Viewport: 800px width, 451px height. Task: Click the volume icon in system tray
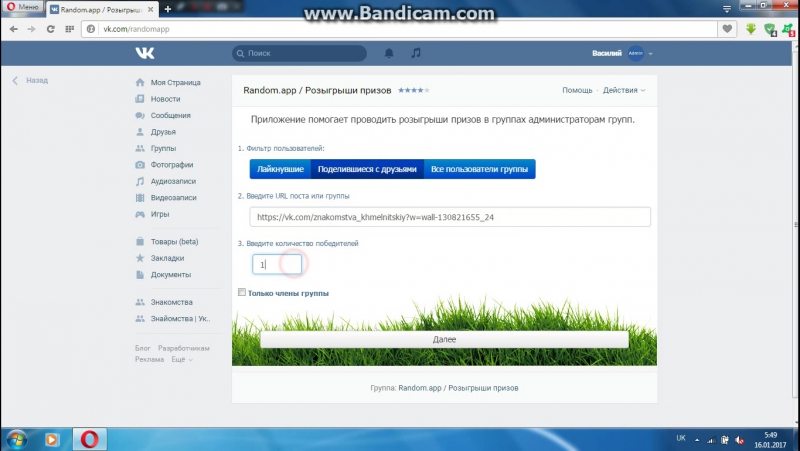pos(739,440)
